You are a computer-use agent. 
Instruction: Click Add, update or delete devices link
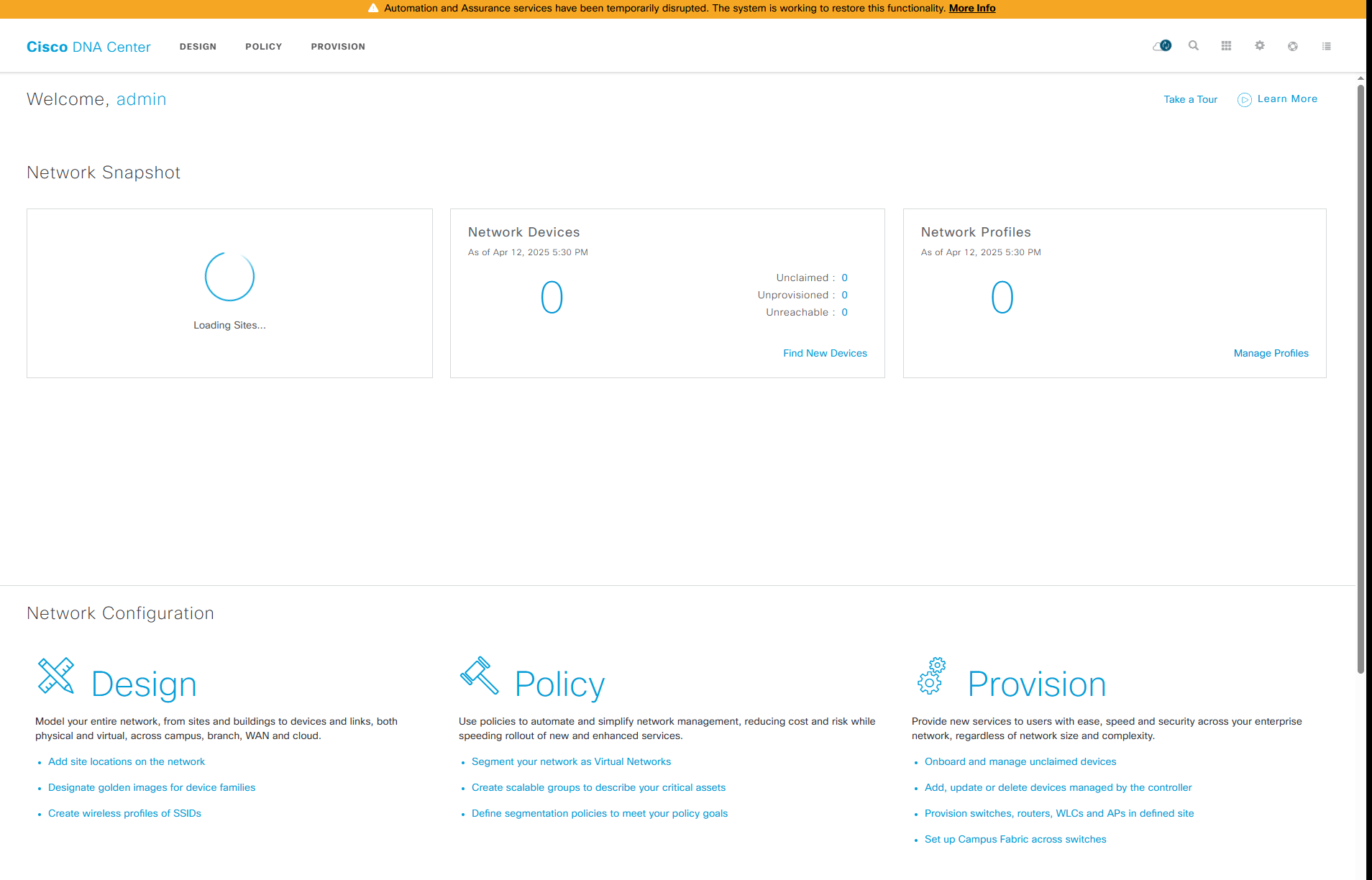1058,787
